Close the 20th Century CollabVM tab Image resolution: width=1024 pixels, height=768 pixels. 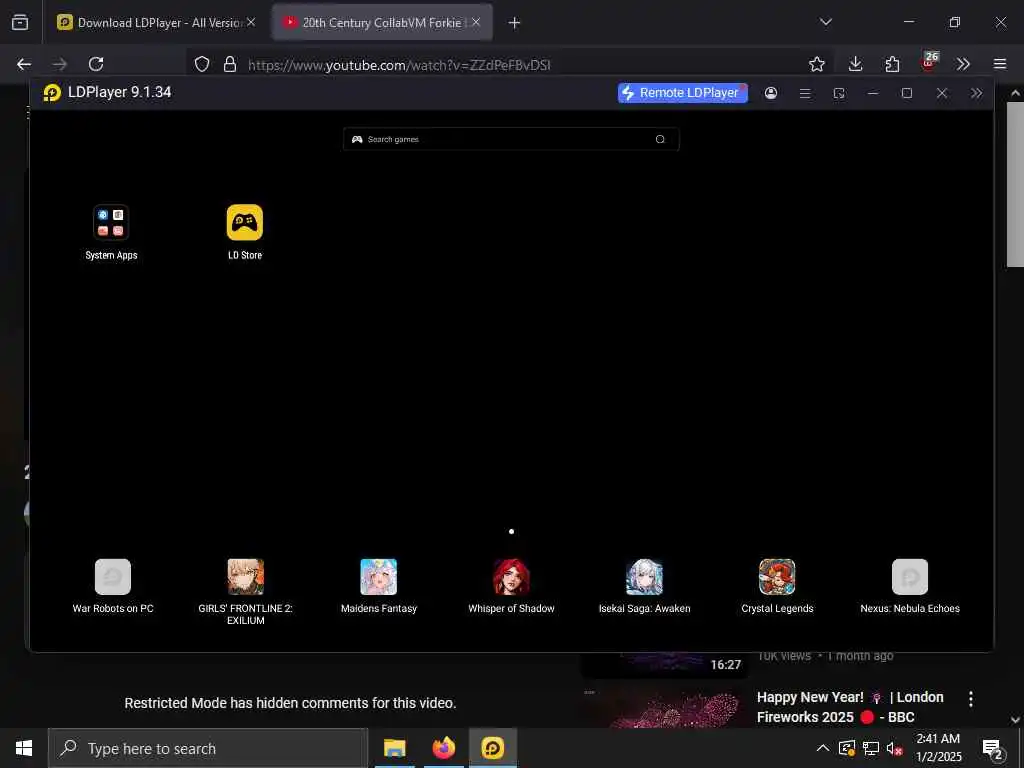[476, 22]
